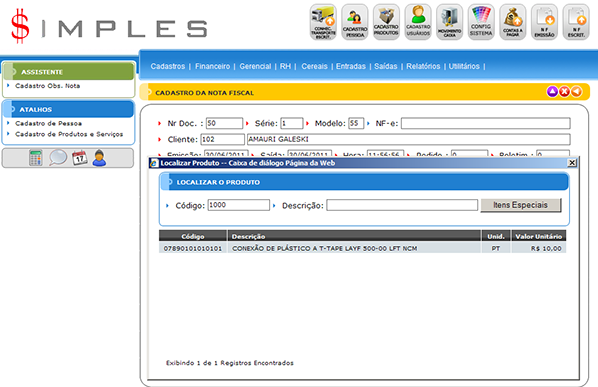Open the calculator icon in sidebar
The height and width of the screenshot is (387, 598).
pyautogui.click(x=35, y=158)
